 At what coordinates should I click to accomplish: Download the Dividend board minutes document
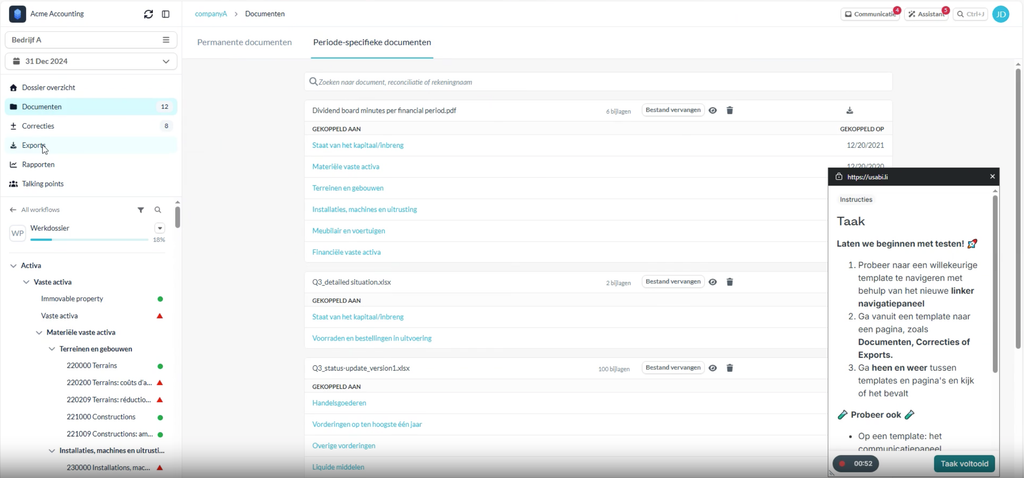click(x=850, y=110)
